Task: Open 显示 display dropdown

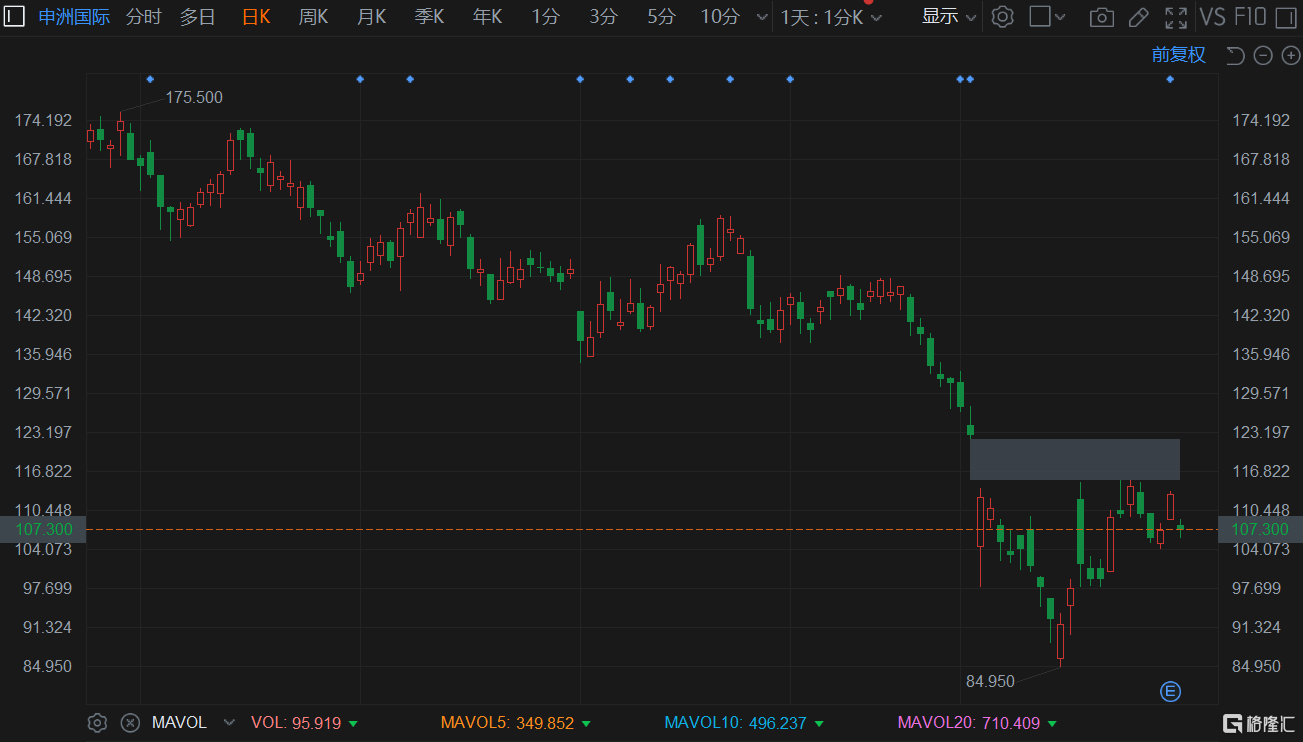Action: click(949, 17)
